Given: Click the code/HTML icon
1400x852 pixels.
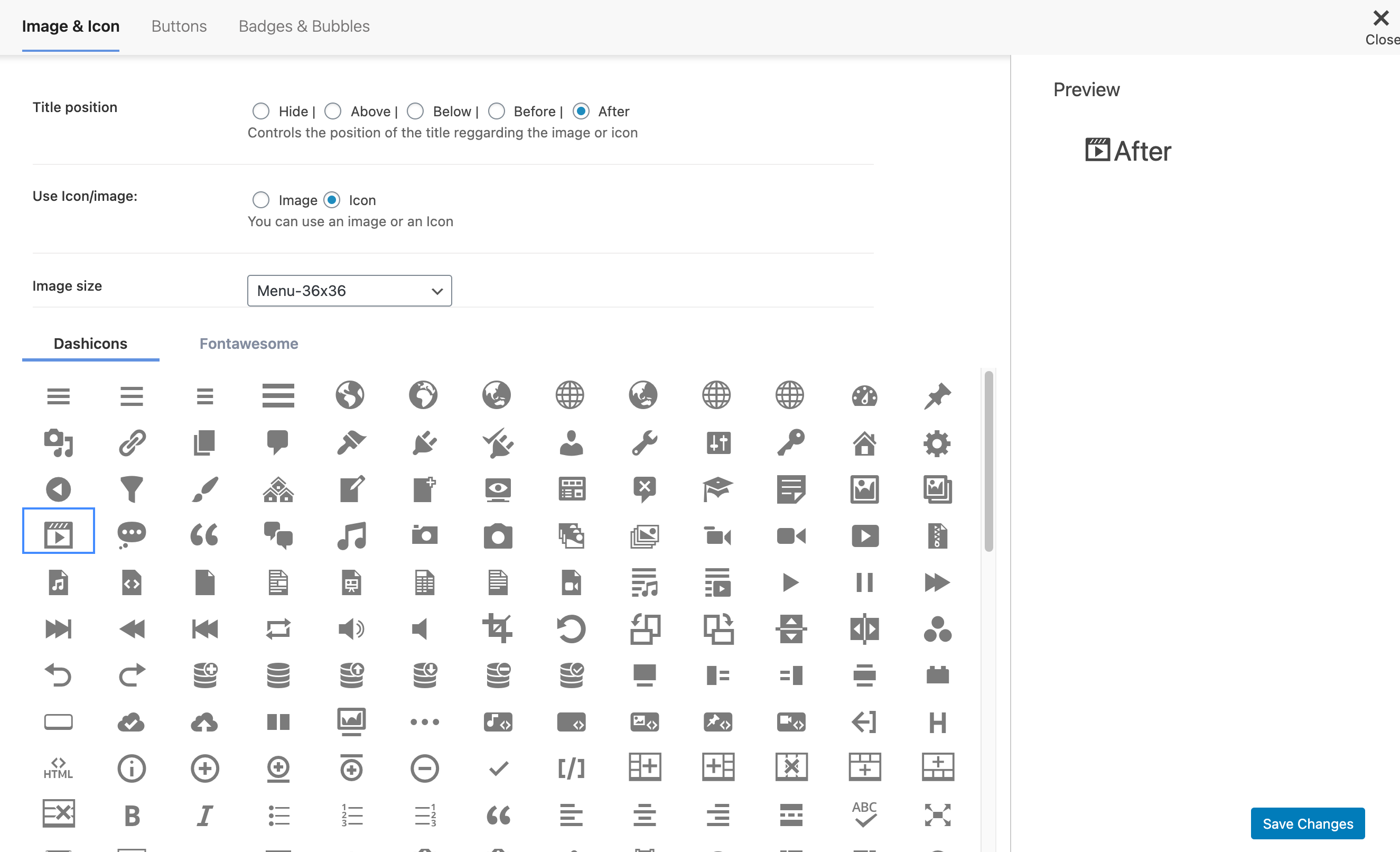Looking at the screenshot, I should tap(59, 766).
